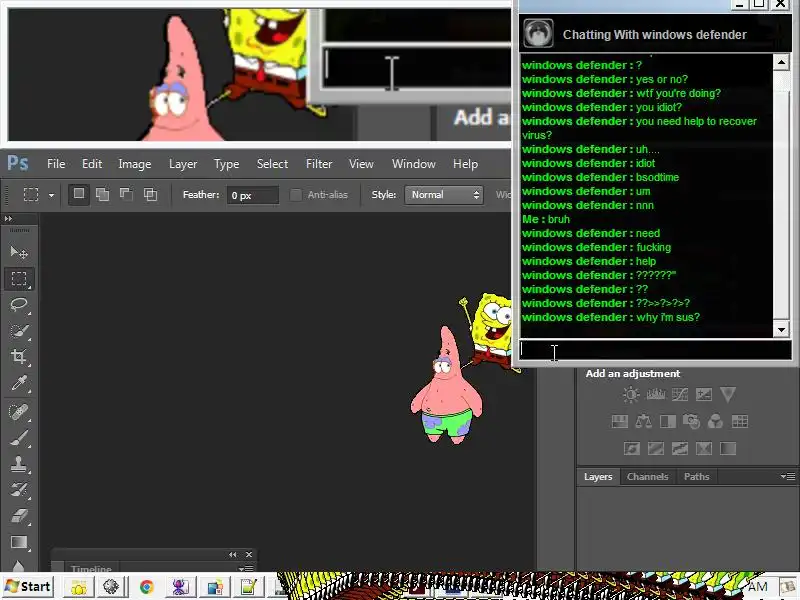The image size is (800, 600).
Task: Add a Color Balance adjustment
Action: click(x=643, y=421)
